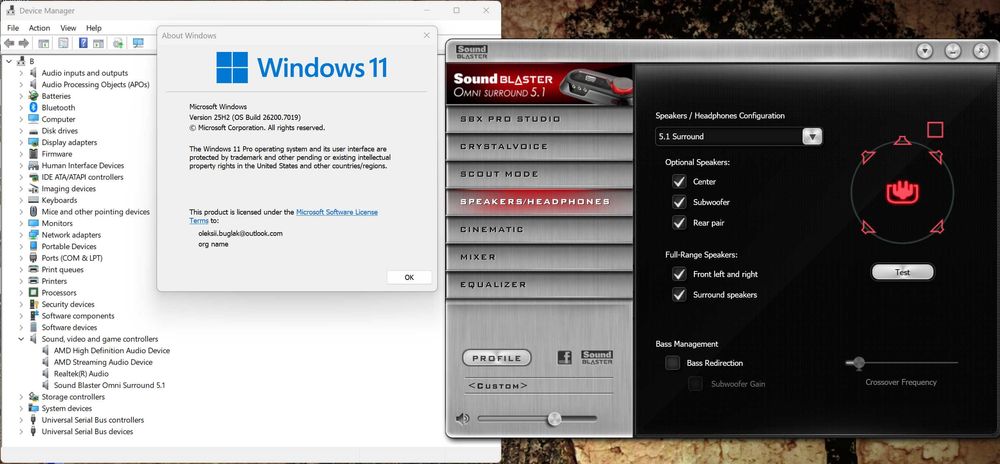Click the Update driver toolbar icon with green arrow
Viewport: 1000px width, 464px height.
[118, 43]
